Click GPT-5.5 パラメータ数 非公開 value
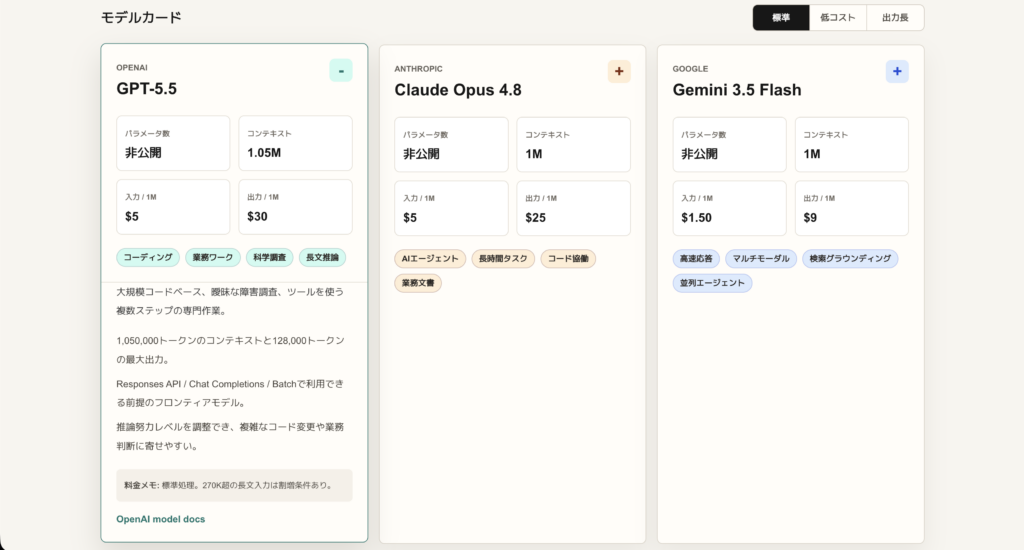This screenshot has width=1024, height=550. coord(144,153)
